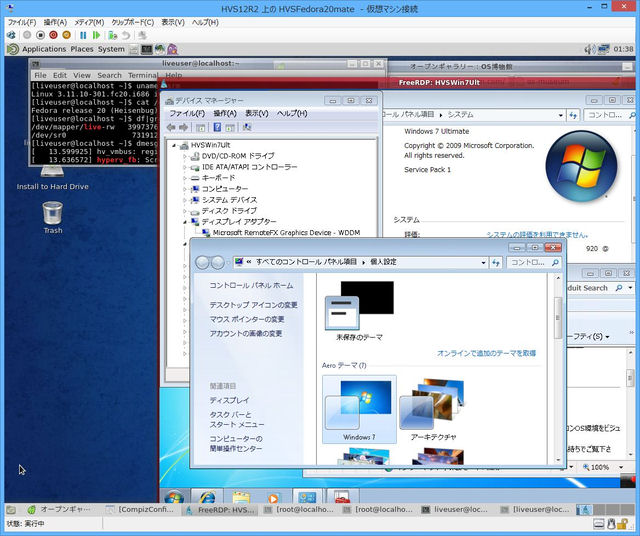Click the Forward arrow in Device Manager toolbar

click(184, 128)
